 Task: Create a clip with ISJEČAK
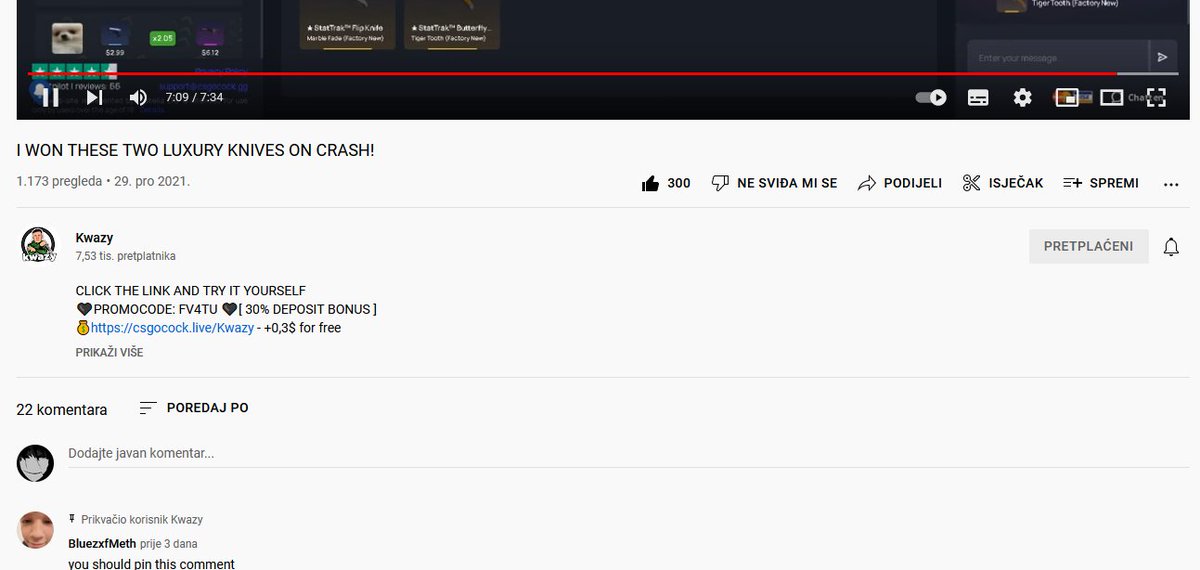[1002, 183]
